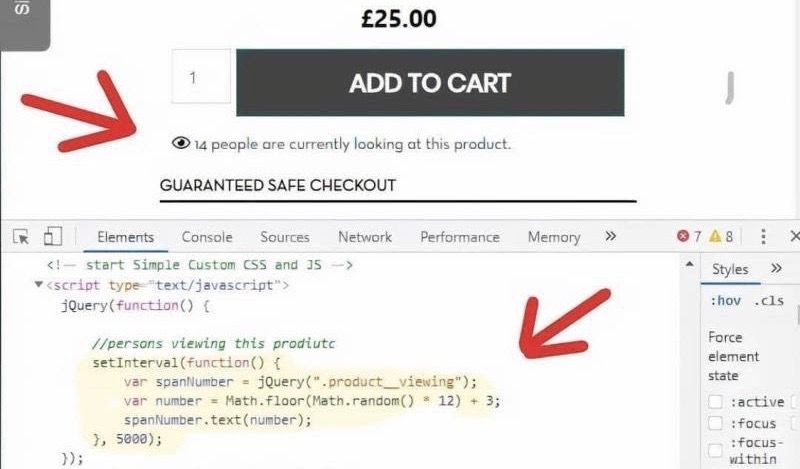800x469 pixels.
Task: Collapse the script tag node
Action: (x=39, y=285)
